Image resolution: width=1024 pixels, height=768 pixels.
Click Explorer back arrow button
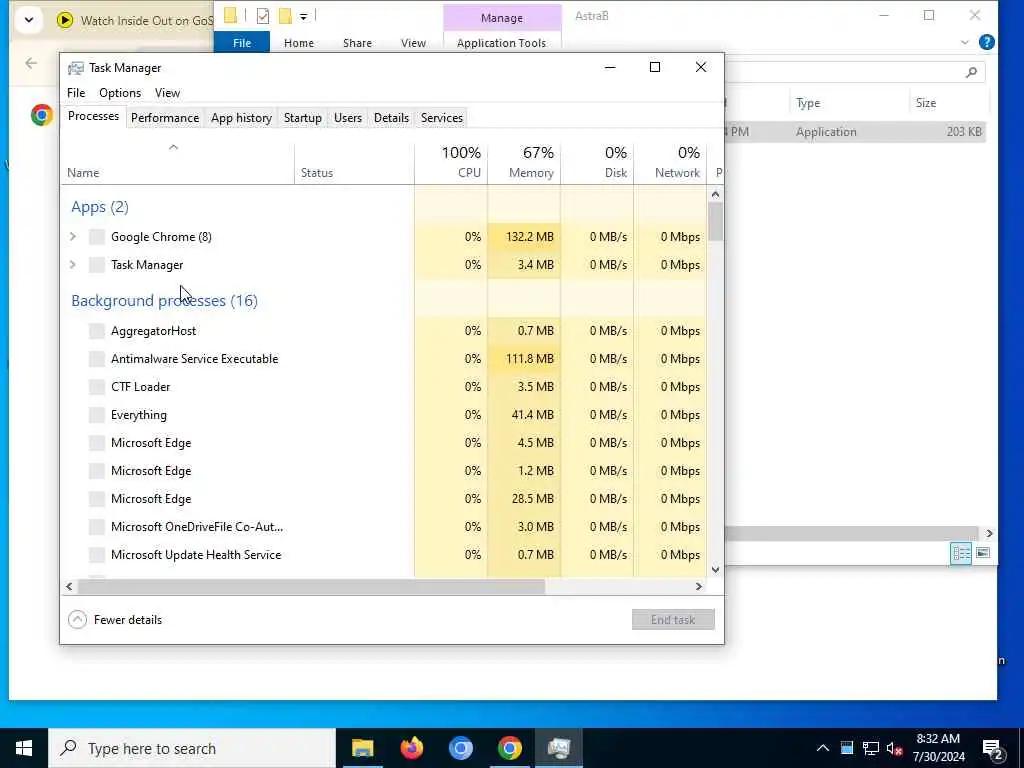pyautogui.click(x=31, y=63)
